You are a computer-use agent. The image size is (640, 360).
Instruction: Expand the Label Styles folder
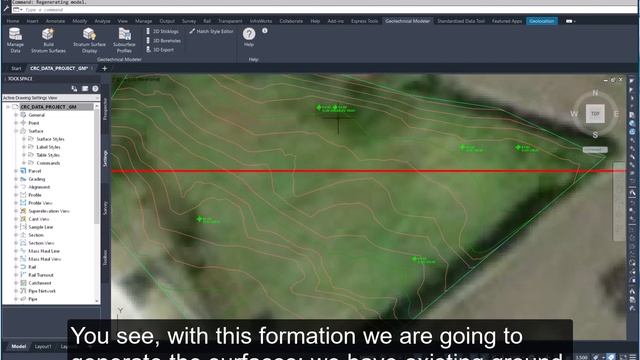tap(24, 147)
